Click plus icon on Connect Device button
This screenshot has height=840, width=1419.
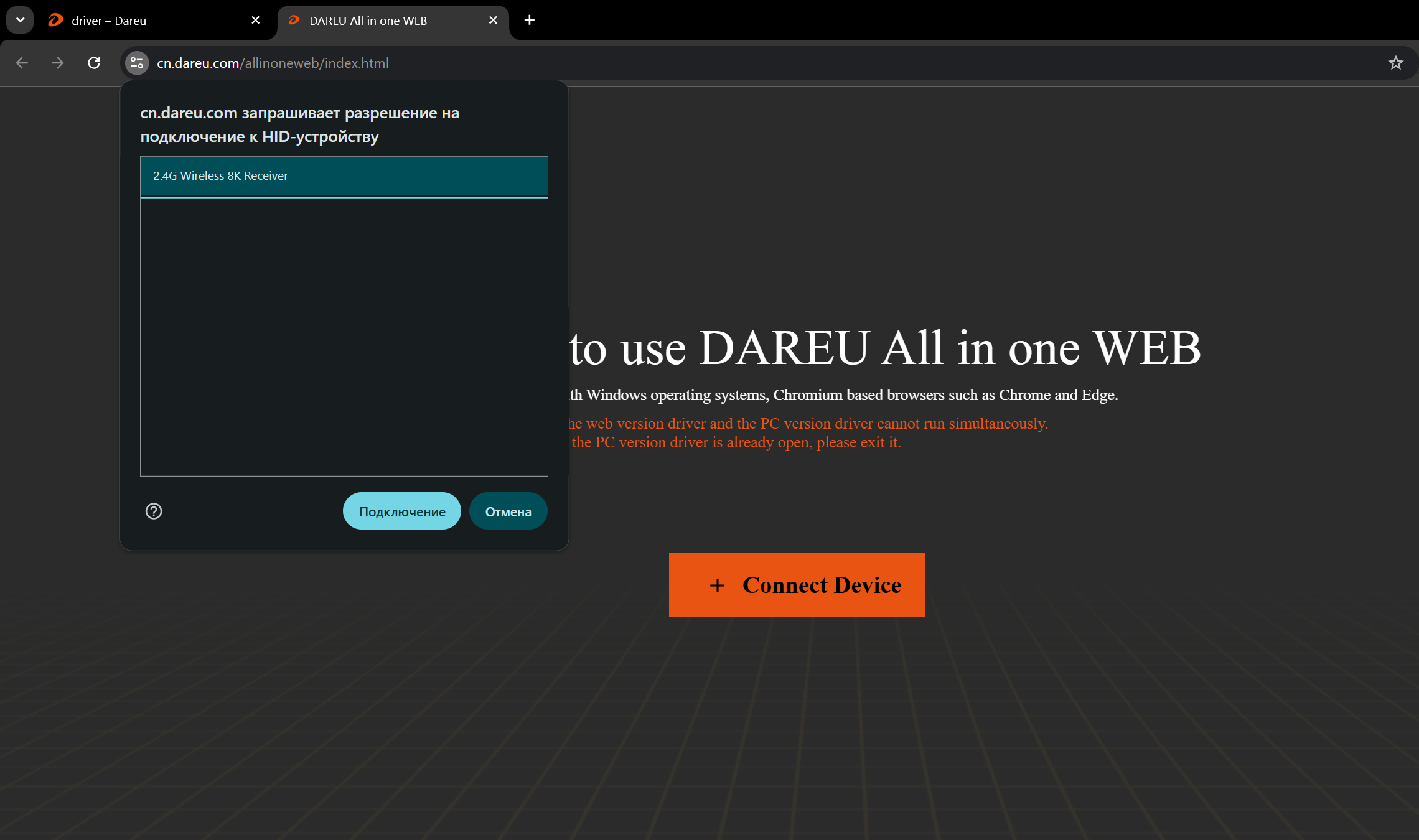click(717, 586)
